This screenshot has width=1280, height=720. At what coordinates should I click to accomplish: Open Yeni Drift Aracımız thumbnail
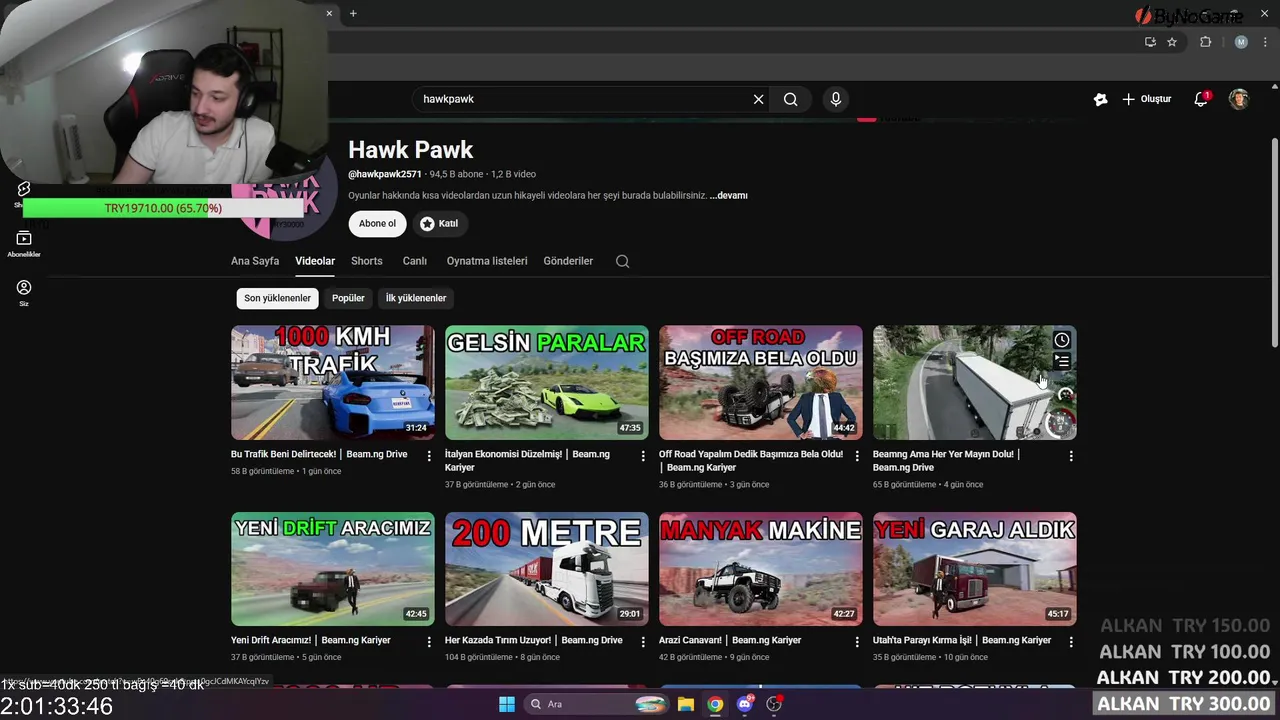(x=333, y=569)
